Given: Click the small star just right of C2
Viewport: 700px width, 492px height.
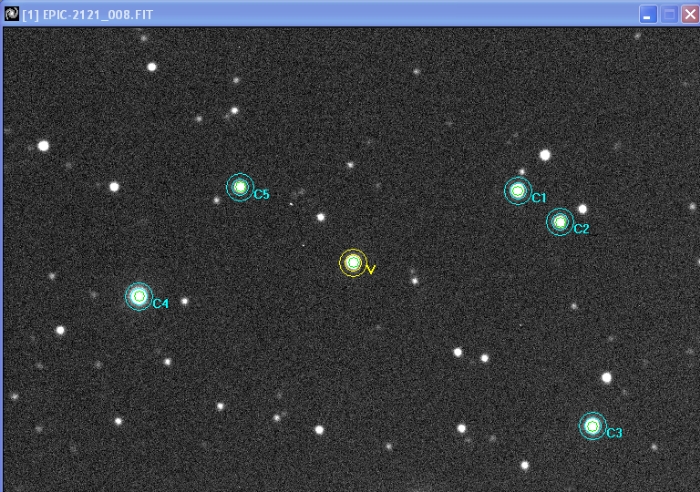Looking at the screenshot, I should [582, 209].
